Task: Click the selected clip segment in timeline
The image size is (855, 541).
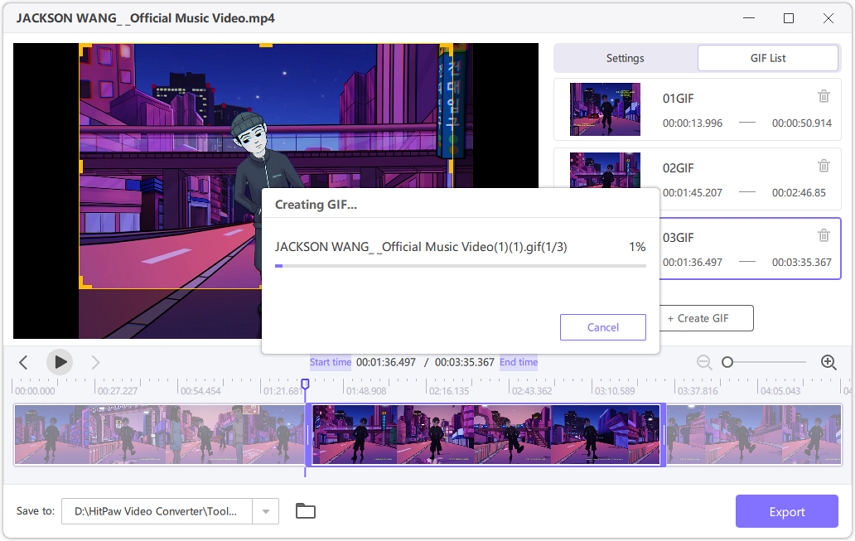Action: pyautogui.click(x=485, y=435)
